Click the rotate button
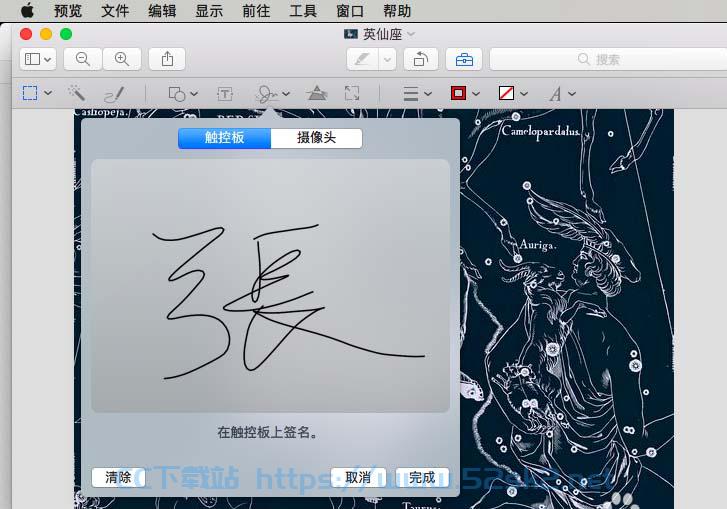The width and height of the screenshot is (727, 509). [x=421, y=59]
